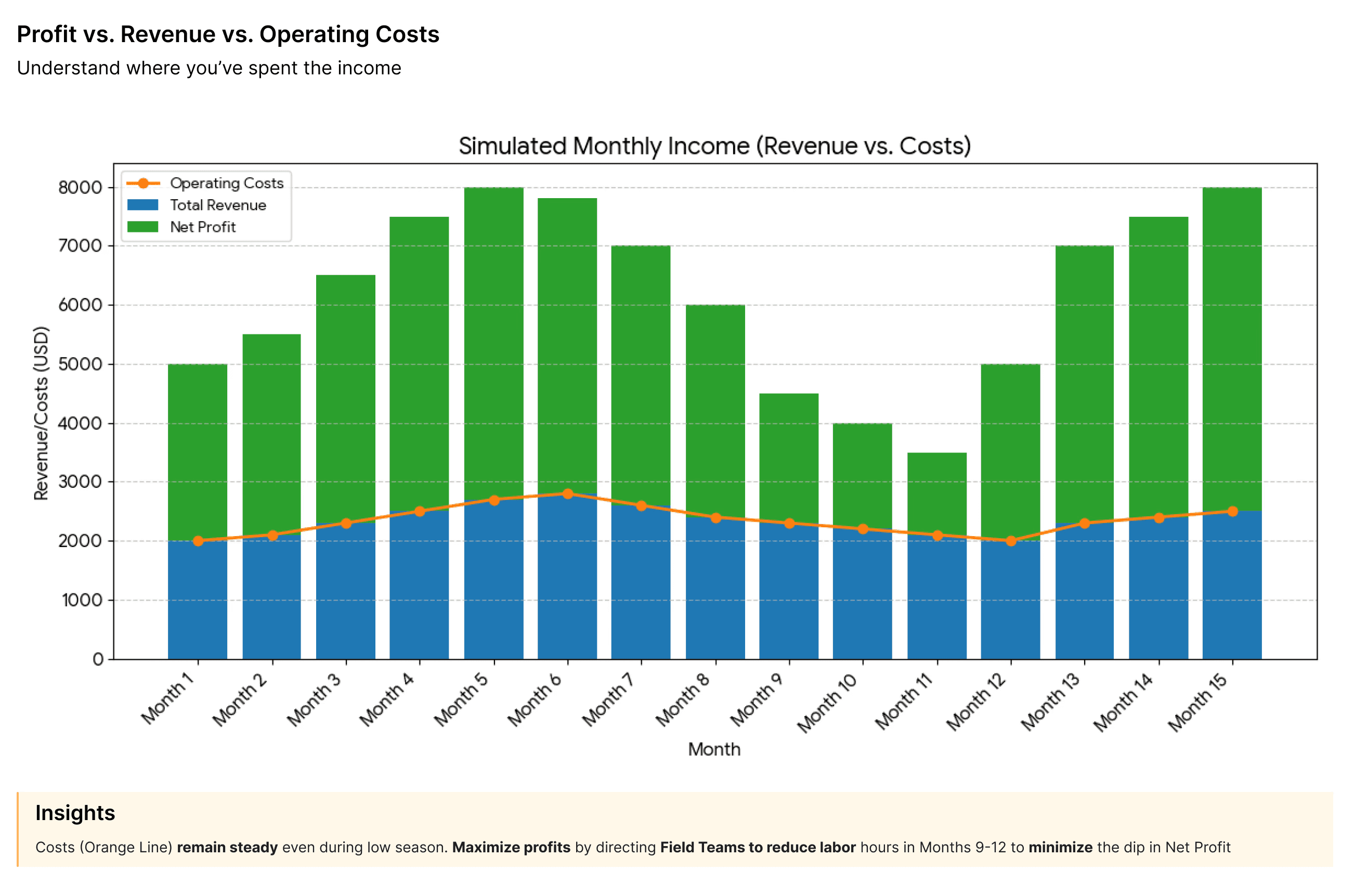Click the Month 6 operating costs data point
This screenshot has width=1354, height=896.
tap(568, 495)
